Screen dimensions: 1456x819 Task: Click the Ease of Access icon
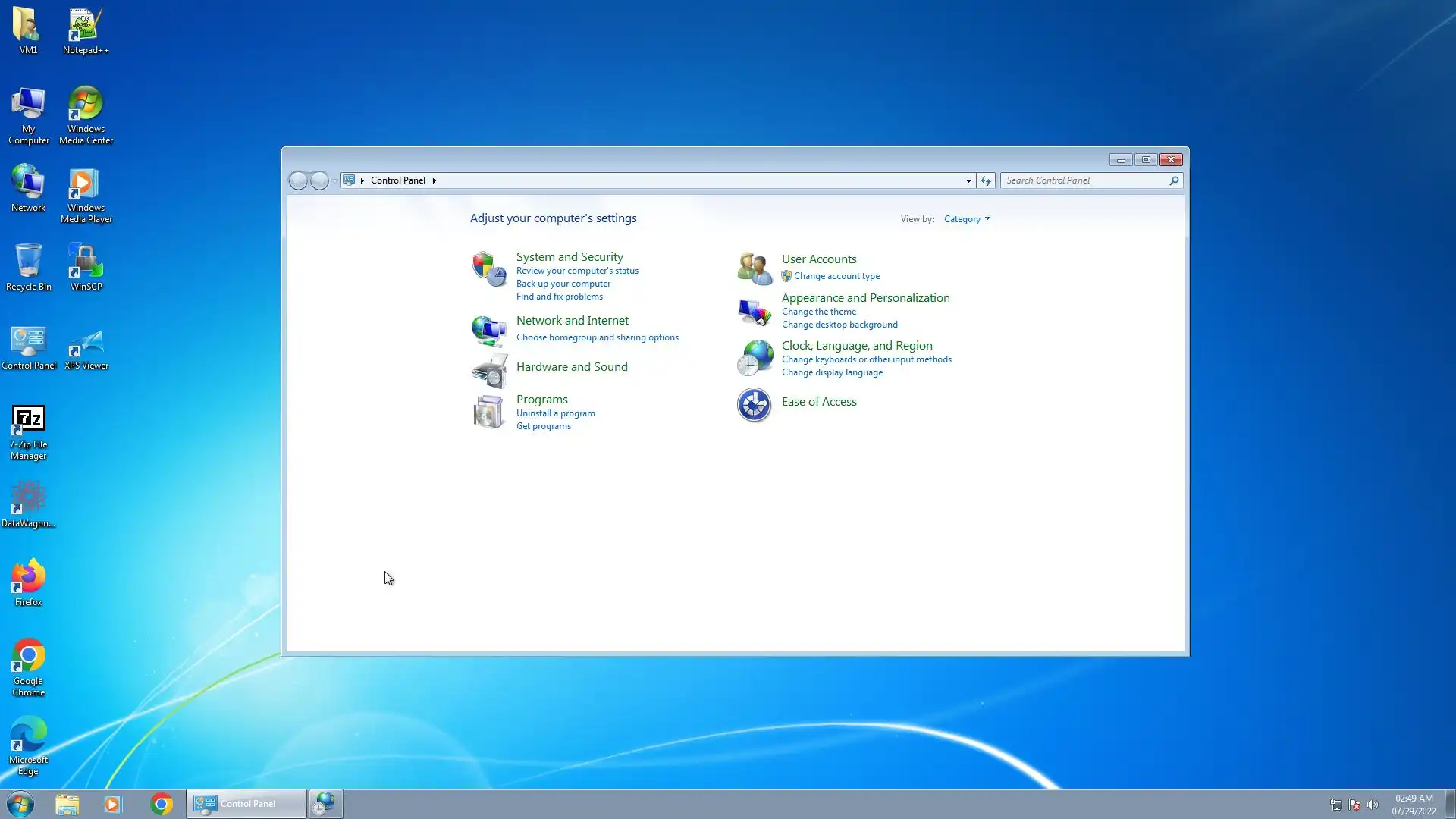click(x=755, y=405)
